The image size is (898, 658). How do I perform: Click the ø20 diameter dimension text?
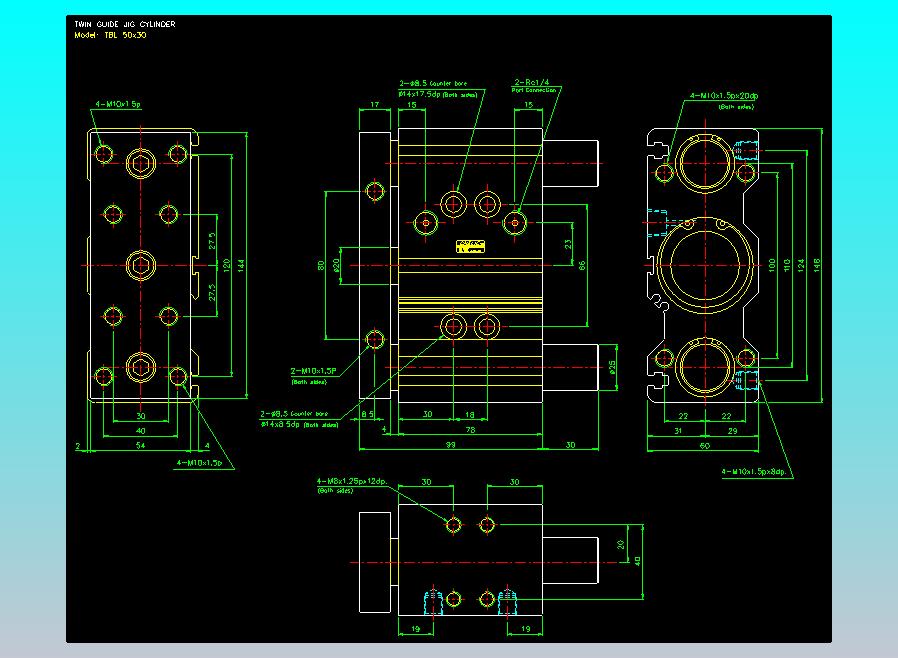337,264
